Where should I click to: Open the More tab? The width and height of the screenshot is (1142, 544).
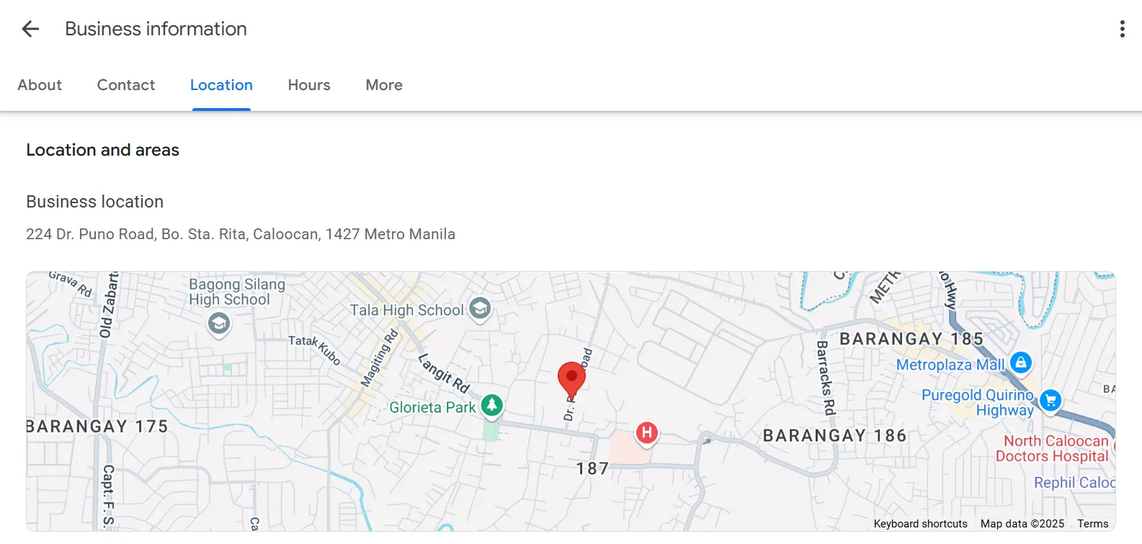(384, 85)
